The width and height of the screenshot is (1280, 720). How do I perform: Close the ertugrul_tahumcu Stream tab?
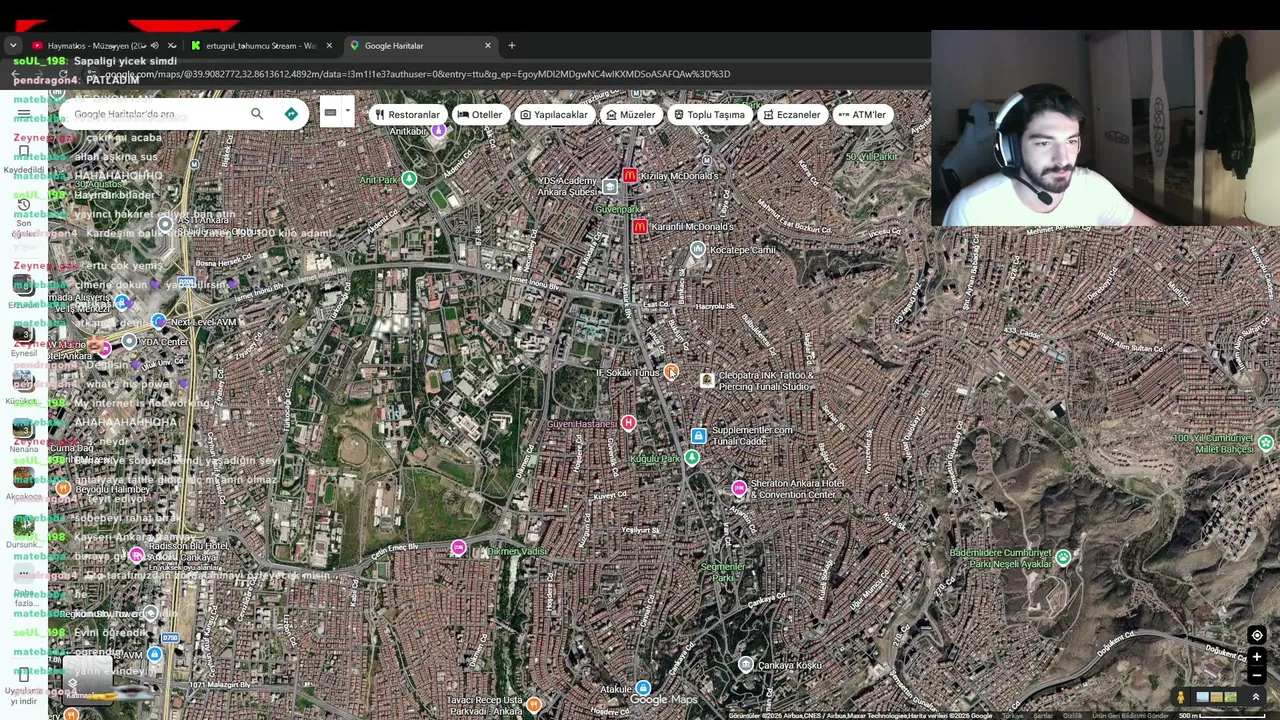(x=329, y=46)
